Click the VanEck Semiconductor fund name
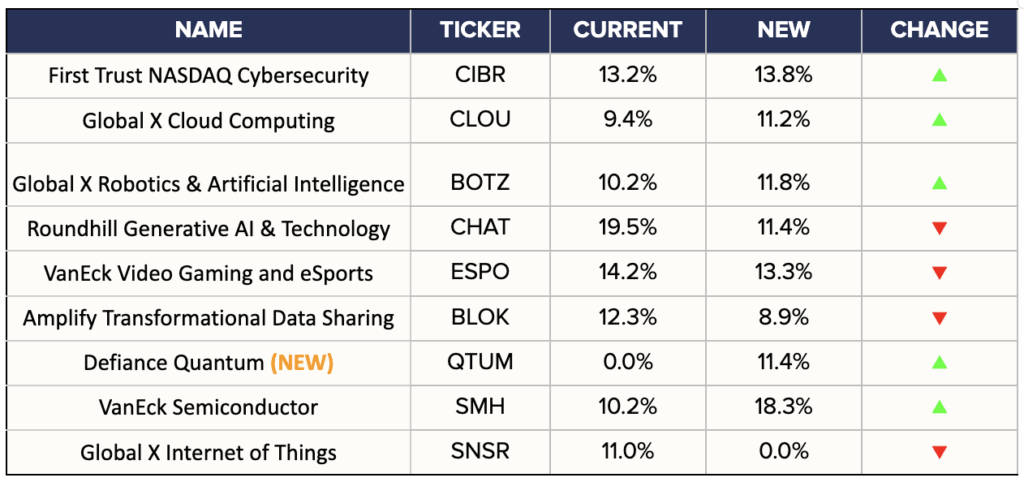 [208, 408]
